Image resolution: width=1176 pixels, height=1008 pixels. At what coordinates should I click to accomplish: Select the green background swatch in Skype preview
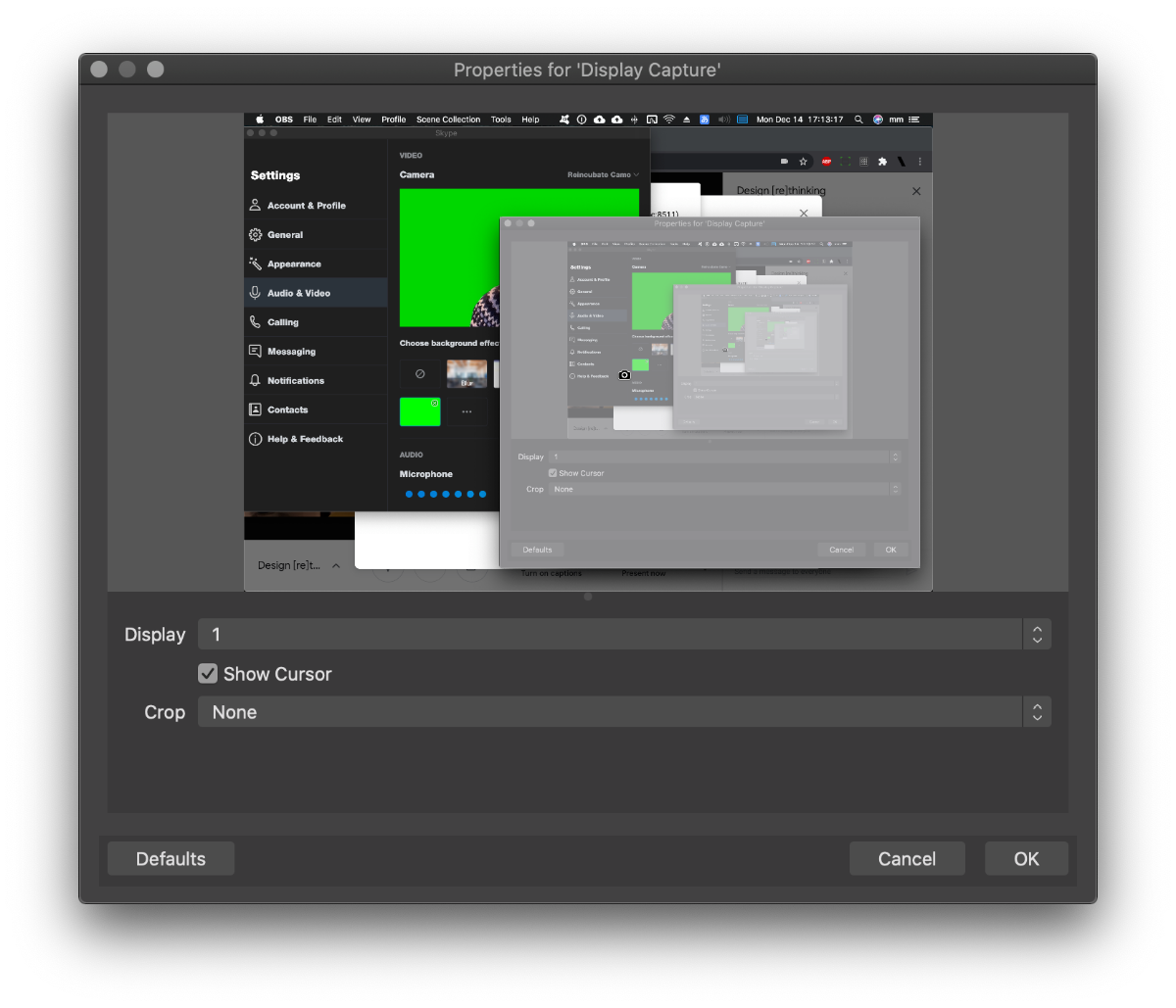pos(420,411)
